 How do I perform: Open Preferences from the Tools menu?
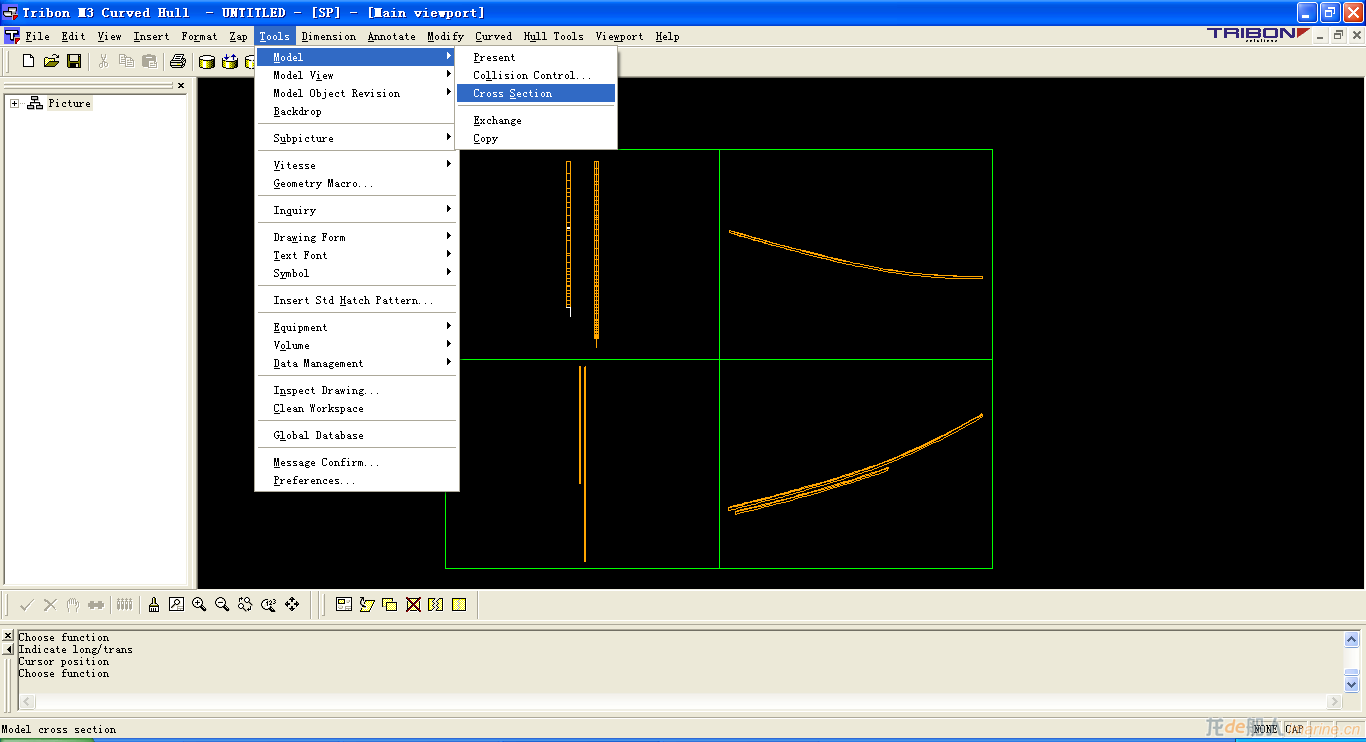click(357, 480)
